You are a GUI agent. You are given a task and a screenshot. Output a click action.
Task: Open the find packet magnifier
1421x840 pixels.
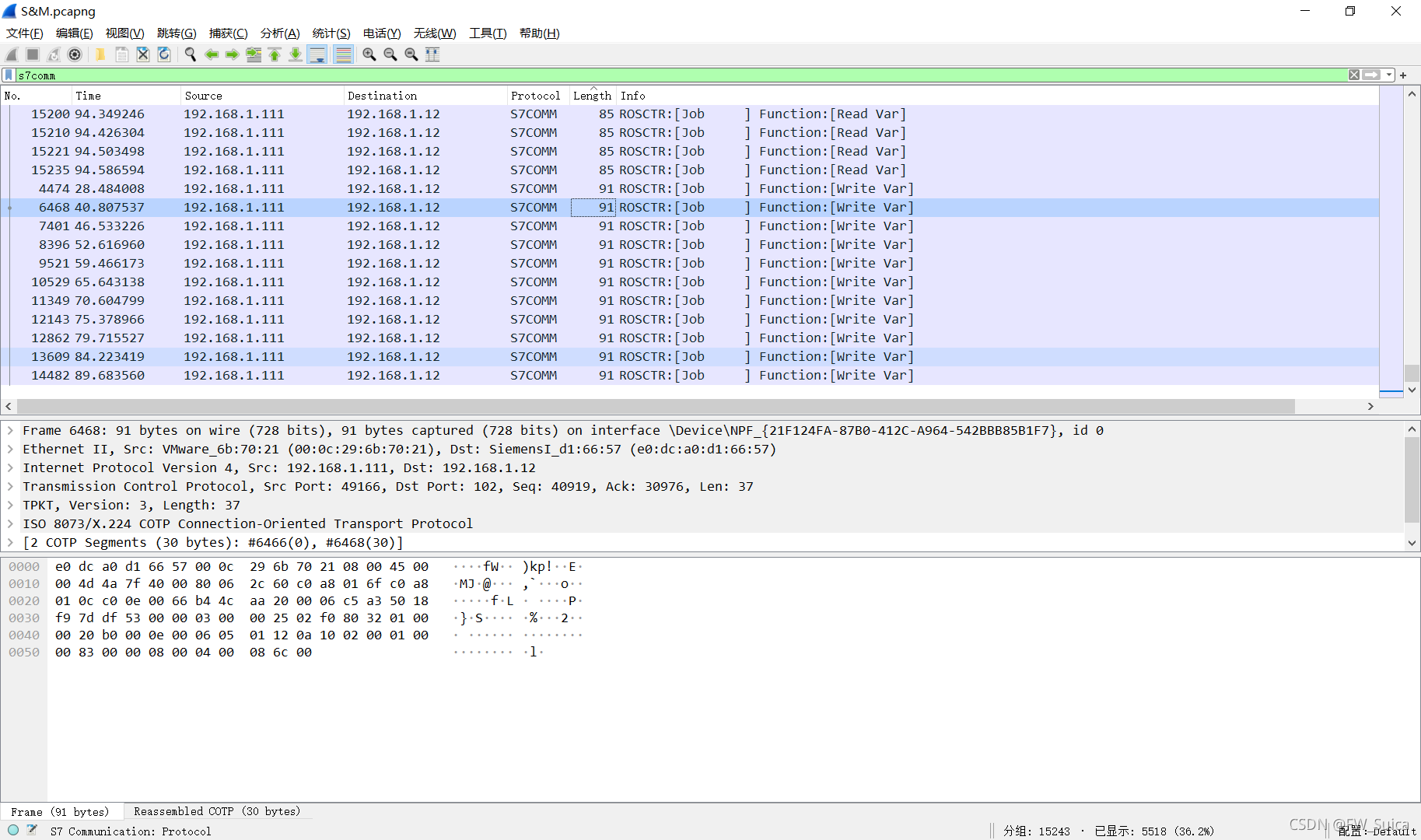coord(190,54)
